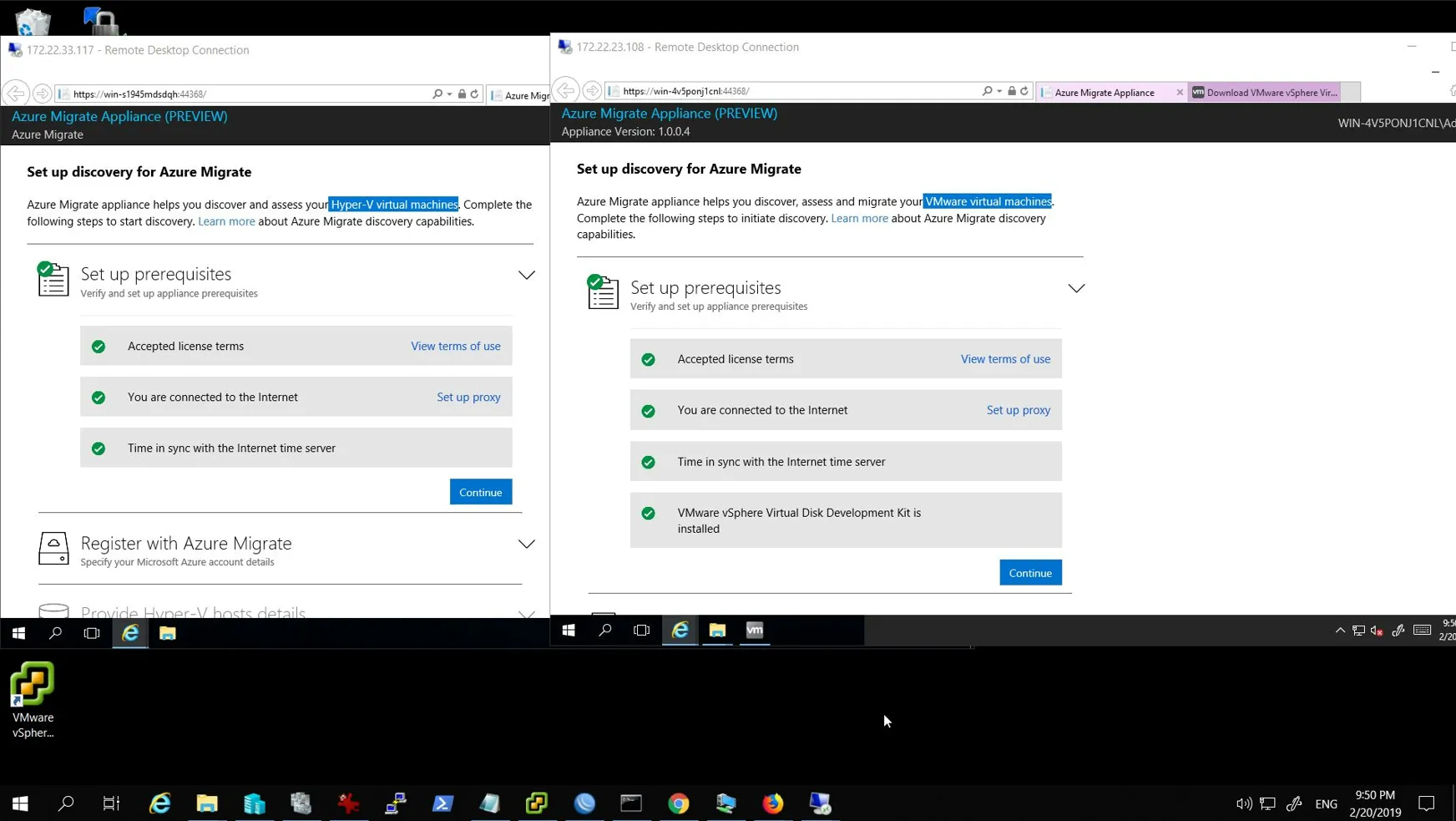Click Set up proxy in VMware appliance
Viewport: 1456px width, 821px height.
coord(1019,410)
